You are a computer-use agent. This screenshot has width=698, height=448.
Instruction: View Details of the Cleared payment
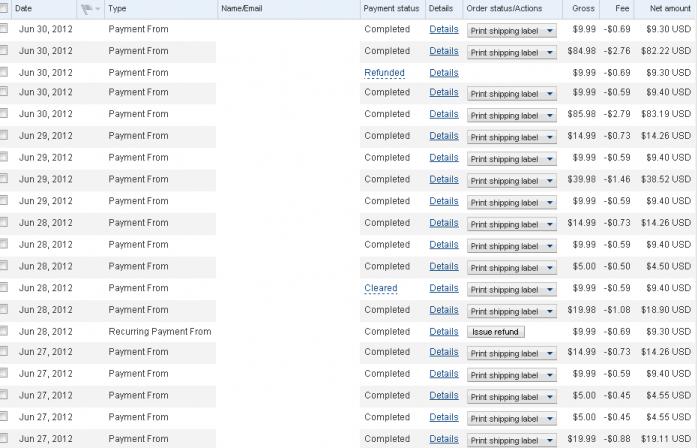[444, 288]
